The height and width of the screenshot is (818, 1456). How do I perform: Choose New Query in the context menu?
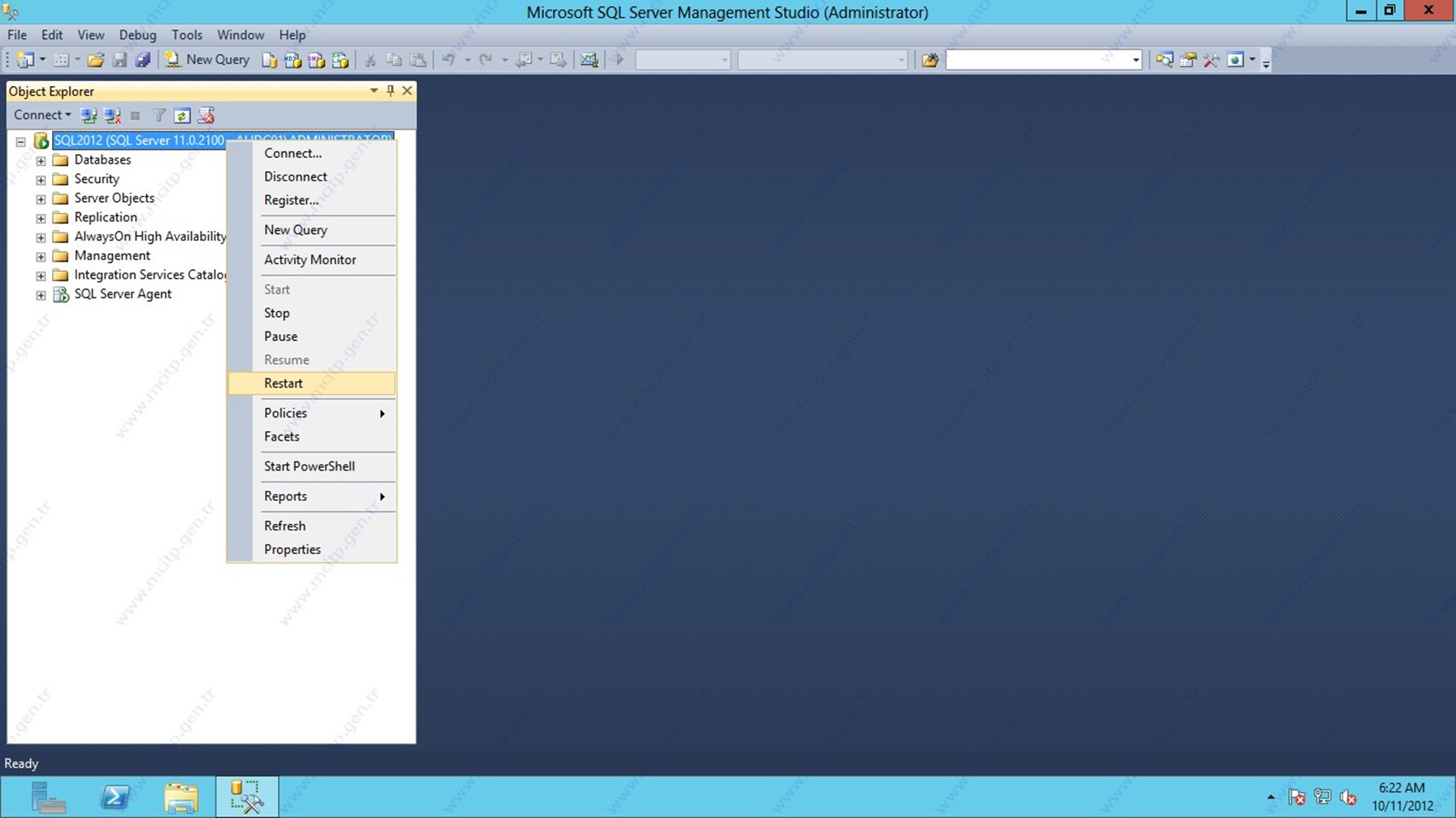click(312, 230)
